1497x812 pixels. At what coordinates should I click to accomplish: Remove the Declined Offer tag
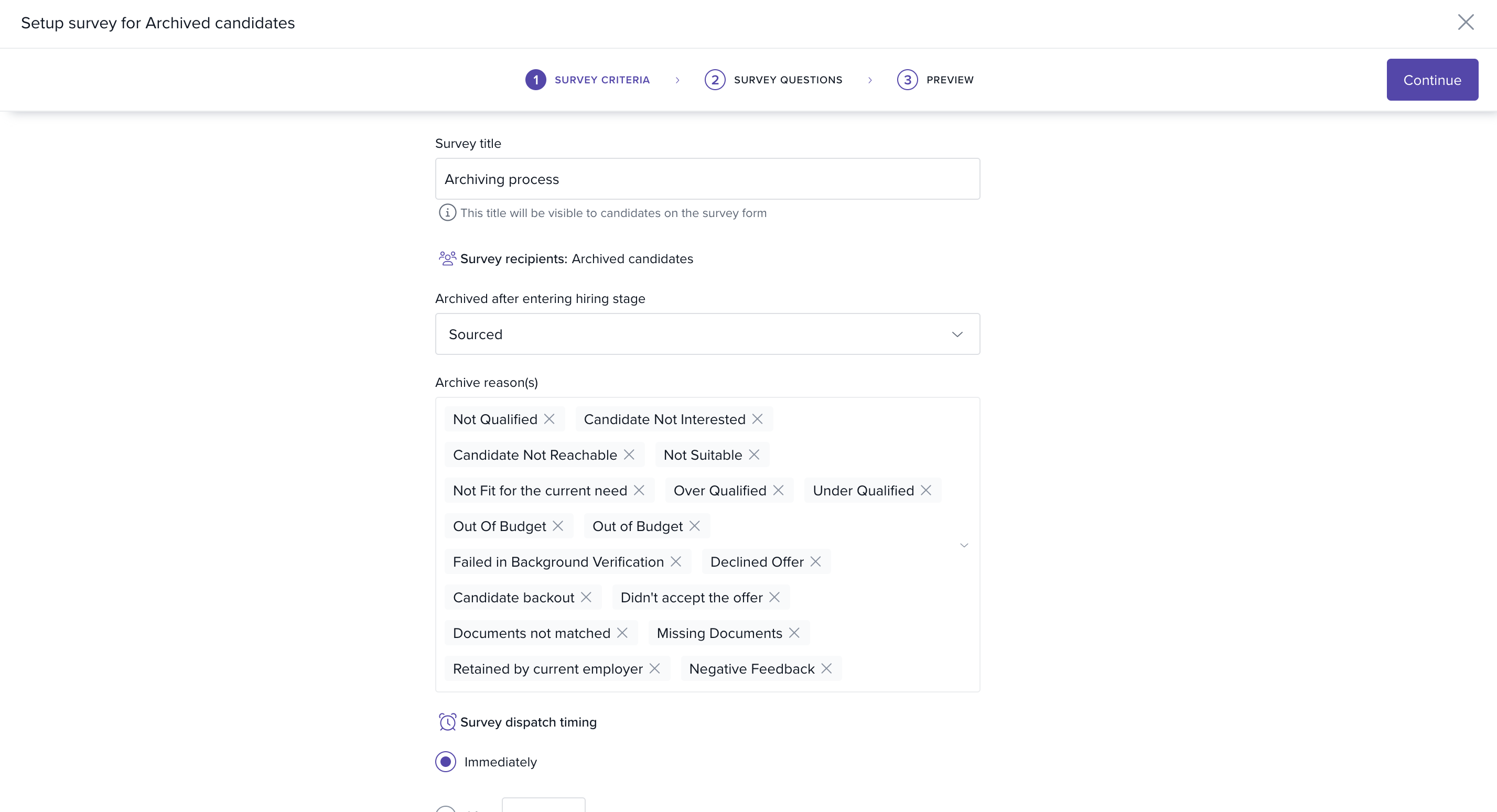(x=815, y=561)
